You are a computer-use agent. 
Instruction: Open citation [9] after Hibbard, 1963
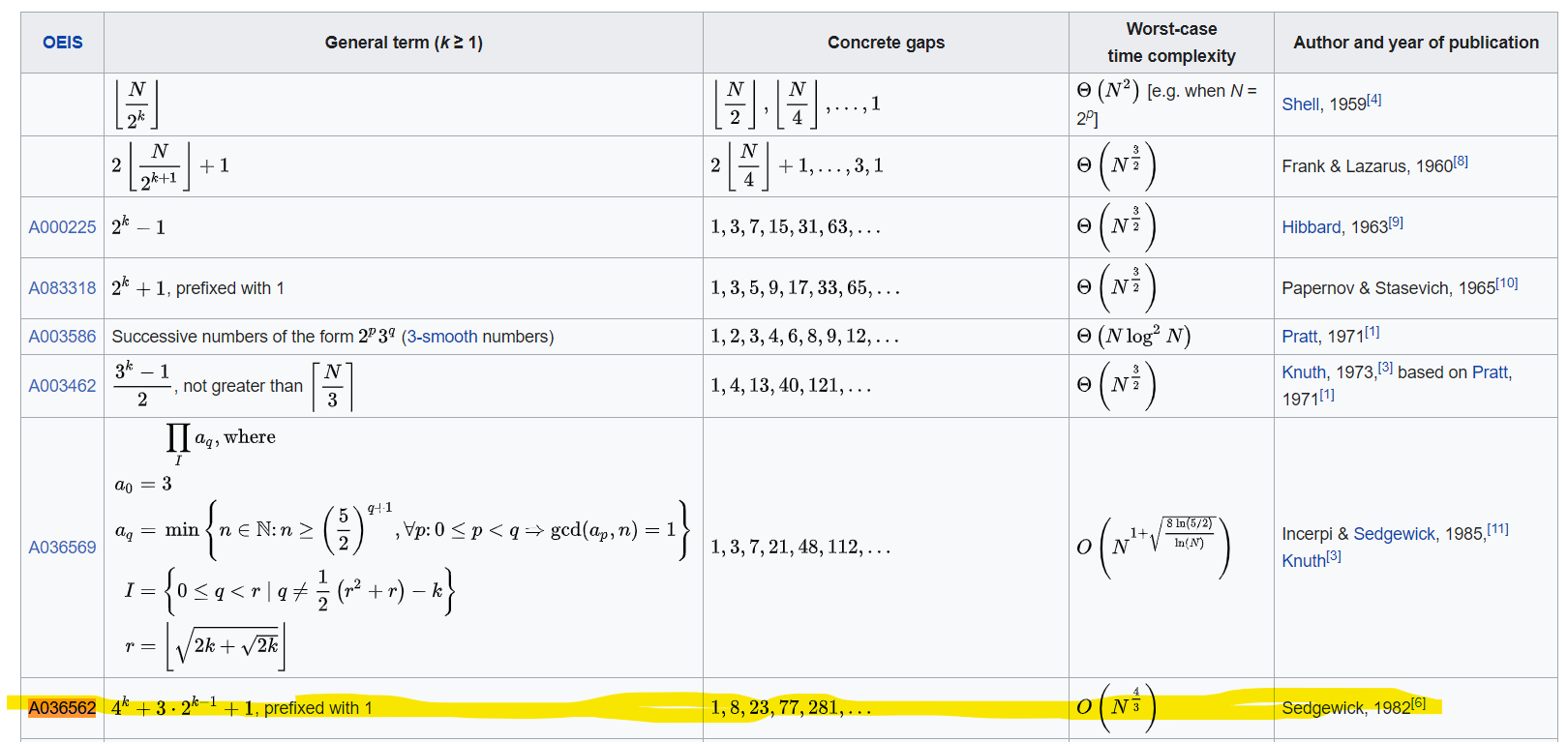coord(1396,223)
